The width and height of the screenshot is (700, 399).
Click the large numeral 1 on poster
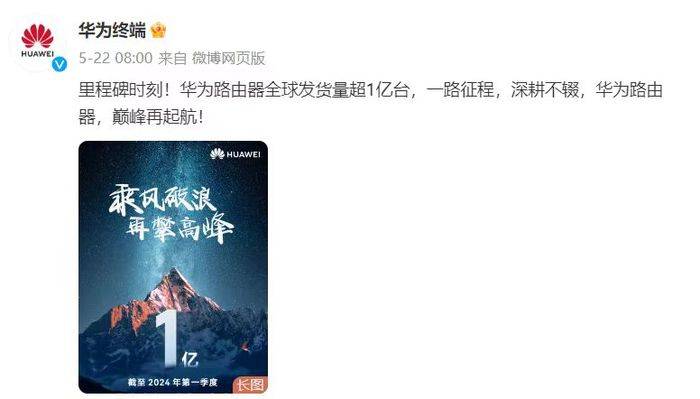coord(168,338)
